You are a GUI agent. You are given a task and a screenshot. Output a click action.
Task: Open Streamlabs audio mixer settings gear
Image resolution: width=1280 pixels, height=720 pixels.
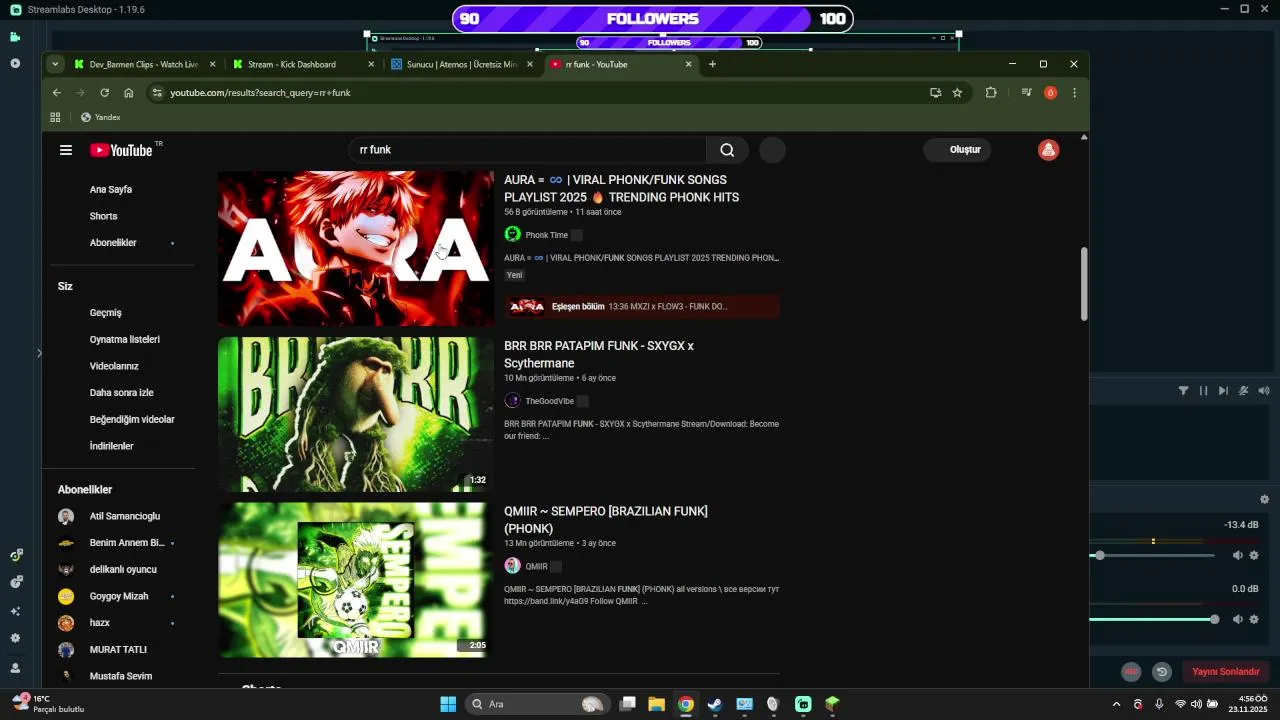click(x=1264, y=499)
